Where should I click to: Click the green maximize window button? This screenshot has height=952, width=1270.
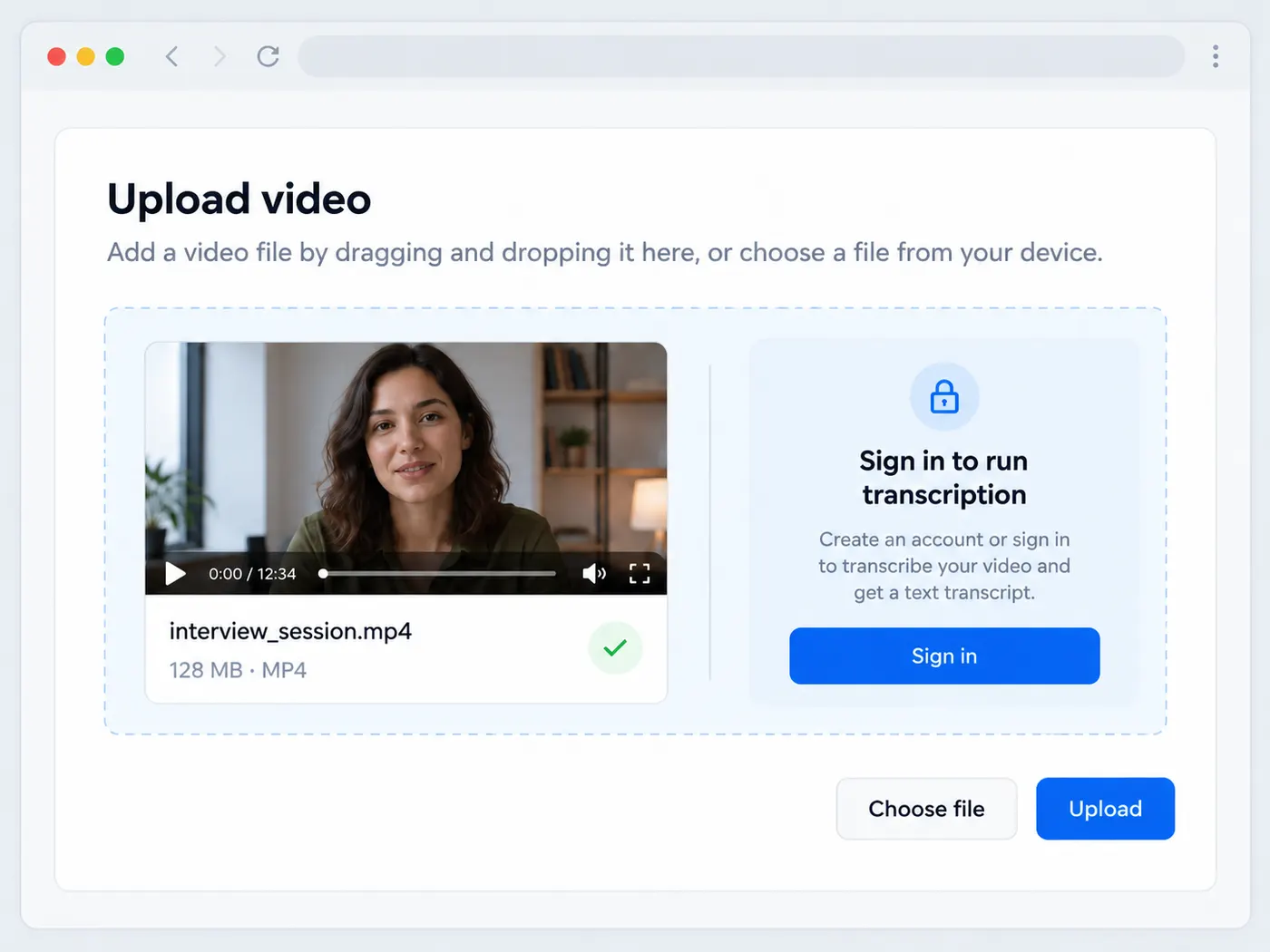115,56
